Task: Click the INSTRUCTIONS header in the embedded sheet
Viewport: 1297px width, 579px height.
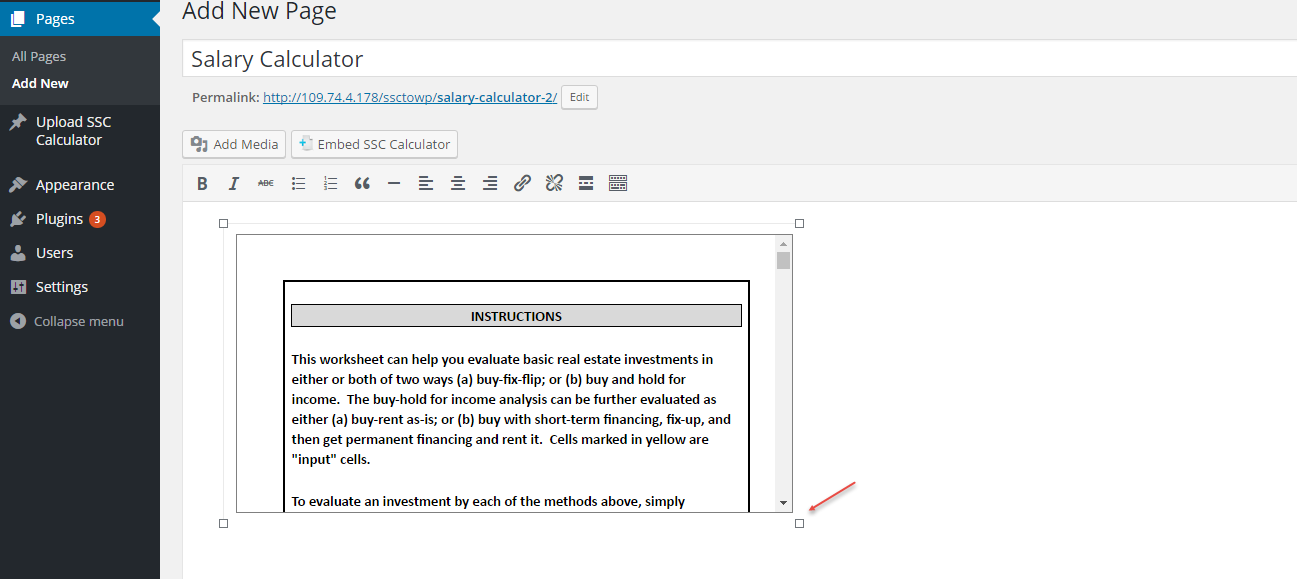Action: click(x=516, y=316)
